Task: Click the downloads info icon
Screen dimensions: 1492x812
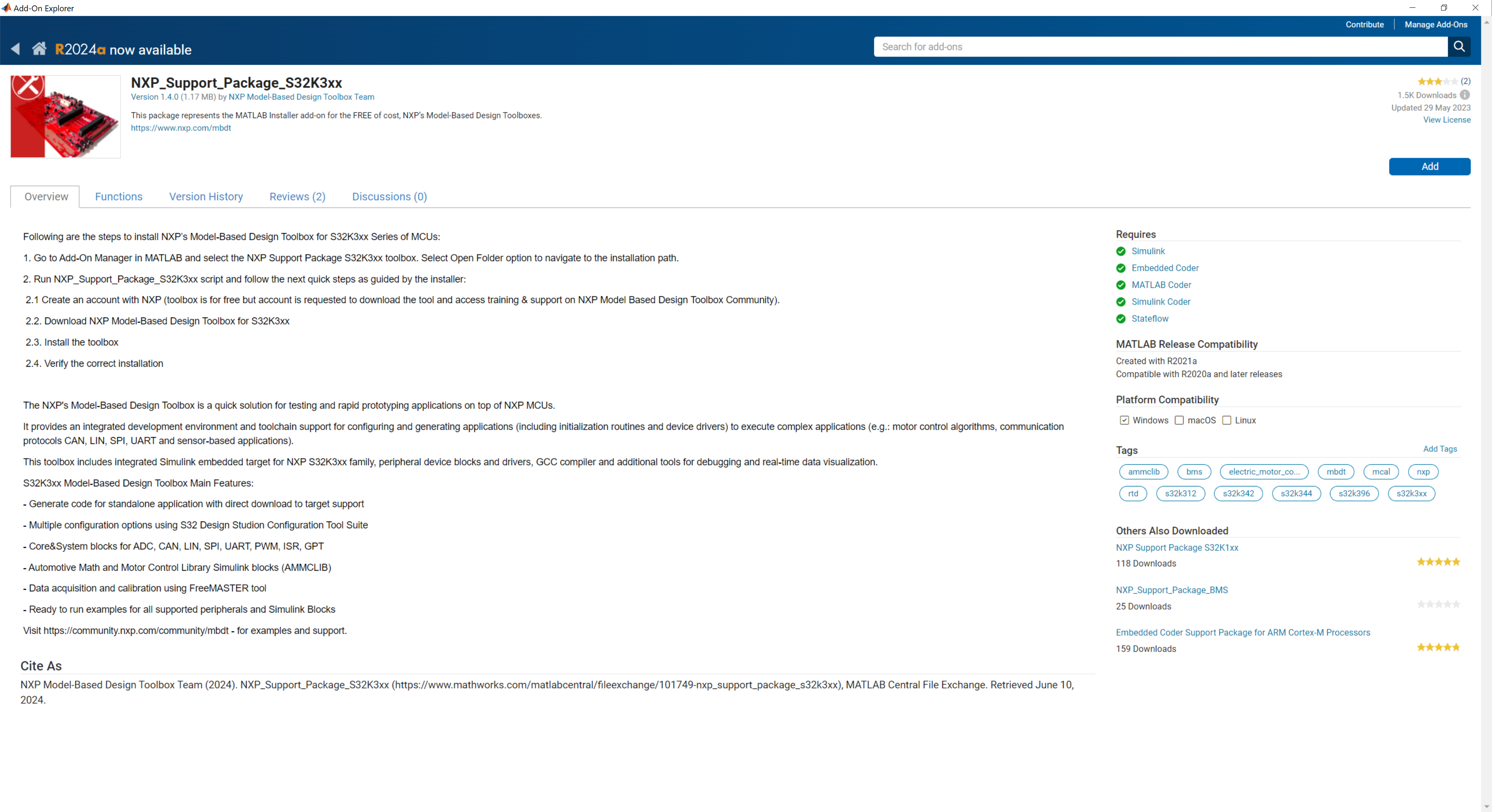Action: tap(1465, 95)
